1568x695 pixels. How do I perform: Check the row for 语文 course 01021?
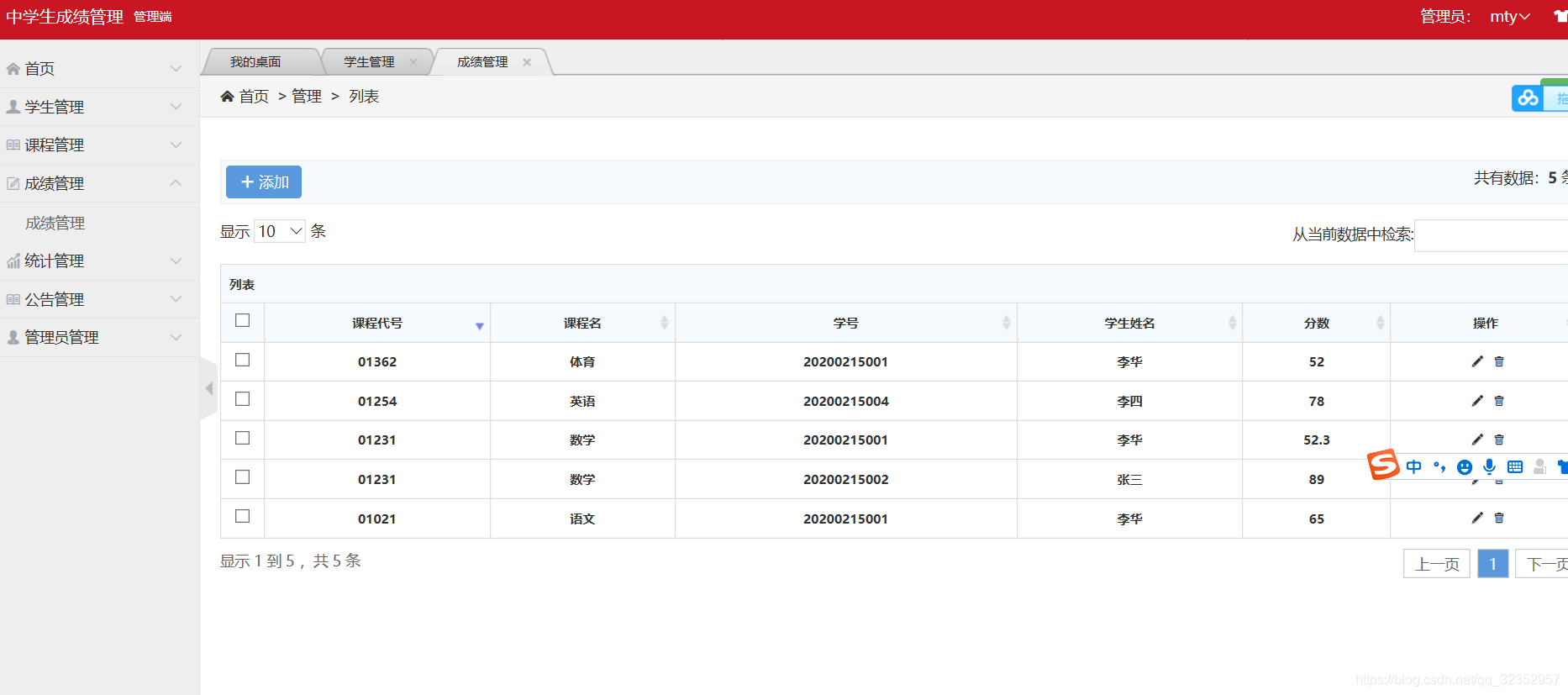(243, 516)
